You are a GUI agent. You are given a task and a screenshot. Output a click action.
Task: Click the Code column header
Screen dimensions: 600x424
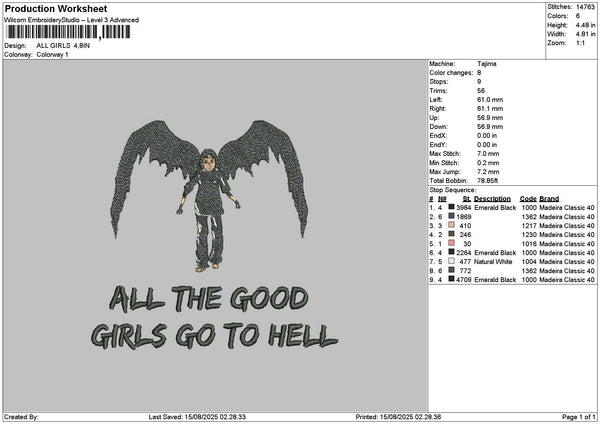point(528,198)
